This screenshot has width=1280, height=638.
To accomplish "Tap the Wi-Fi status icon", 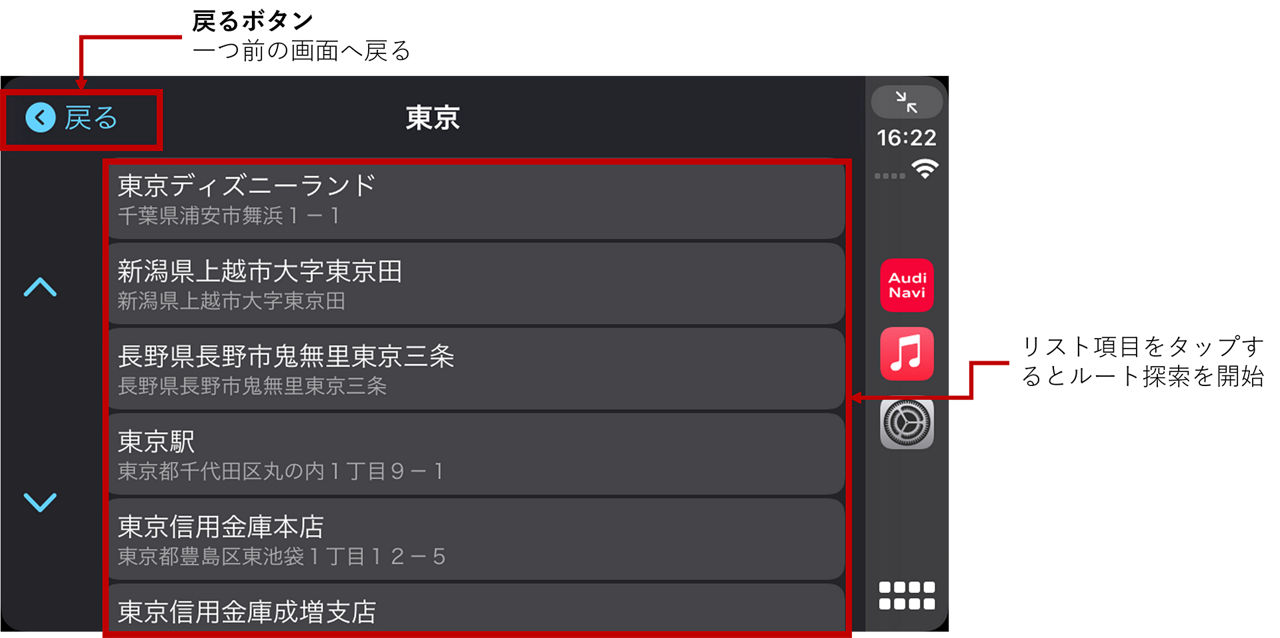I will click(x=926, y=169).
